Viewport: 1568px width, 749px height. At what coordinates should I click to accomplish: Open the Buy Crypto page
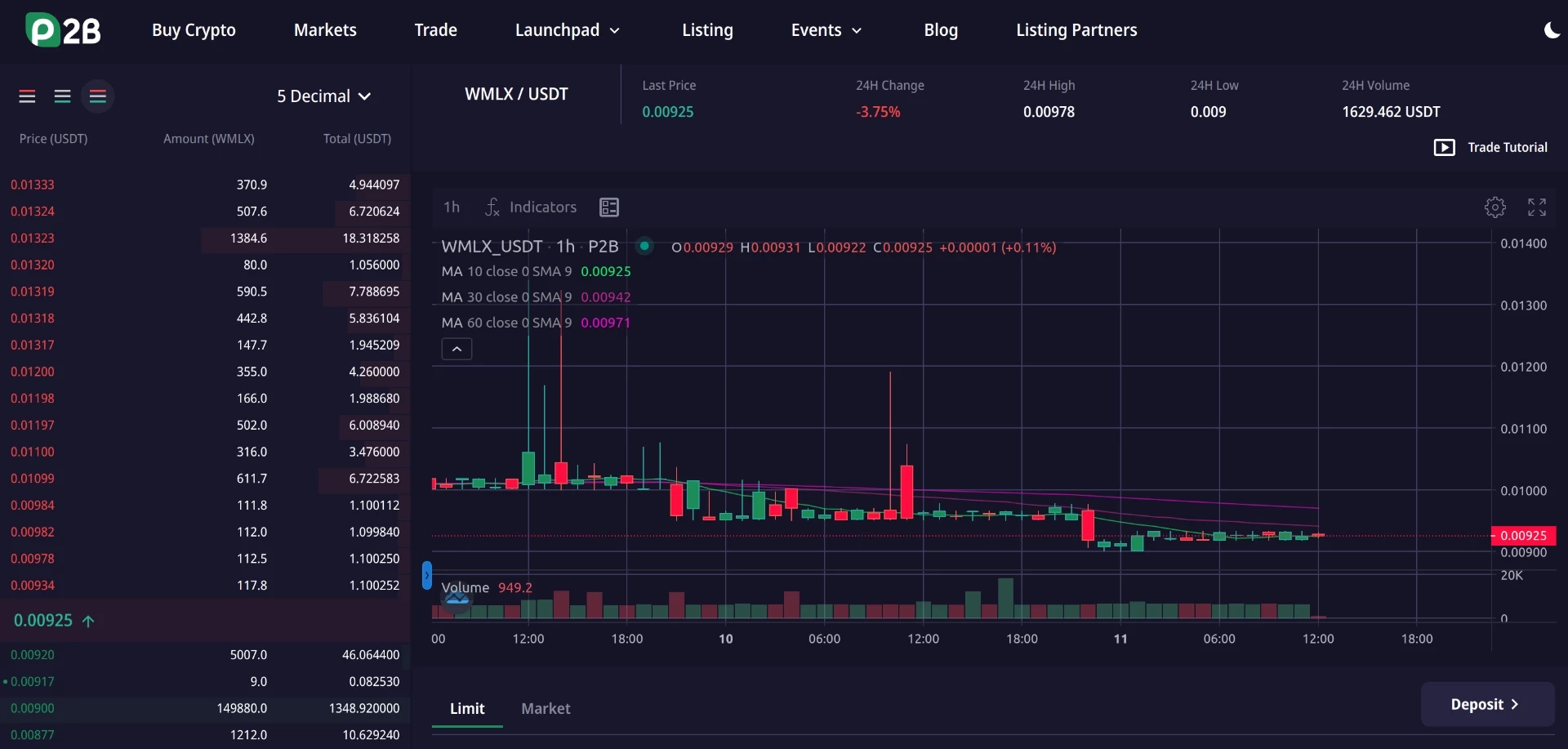point(194,30)
